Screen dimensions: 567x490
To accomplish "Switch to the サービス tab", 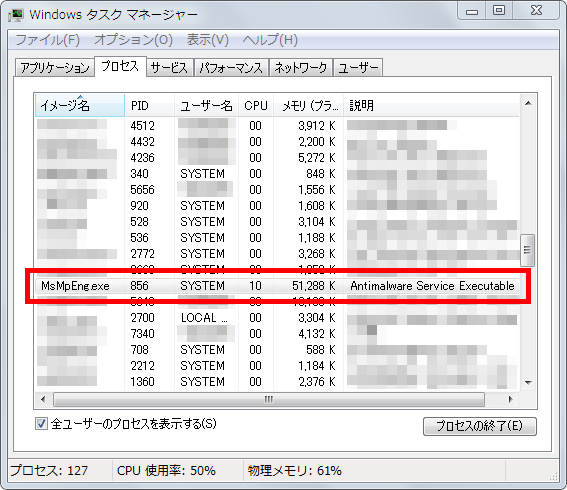I will point(169,68).
